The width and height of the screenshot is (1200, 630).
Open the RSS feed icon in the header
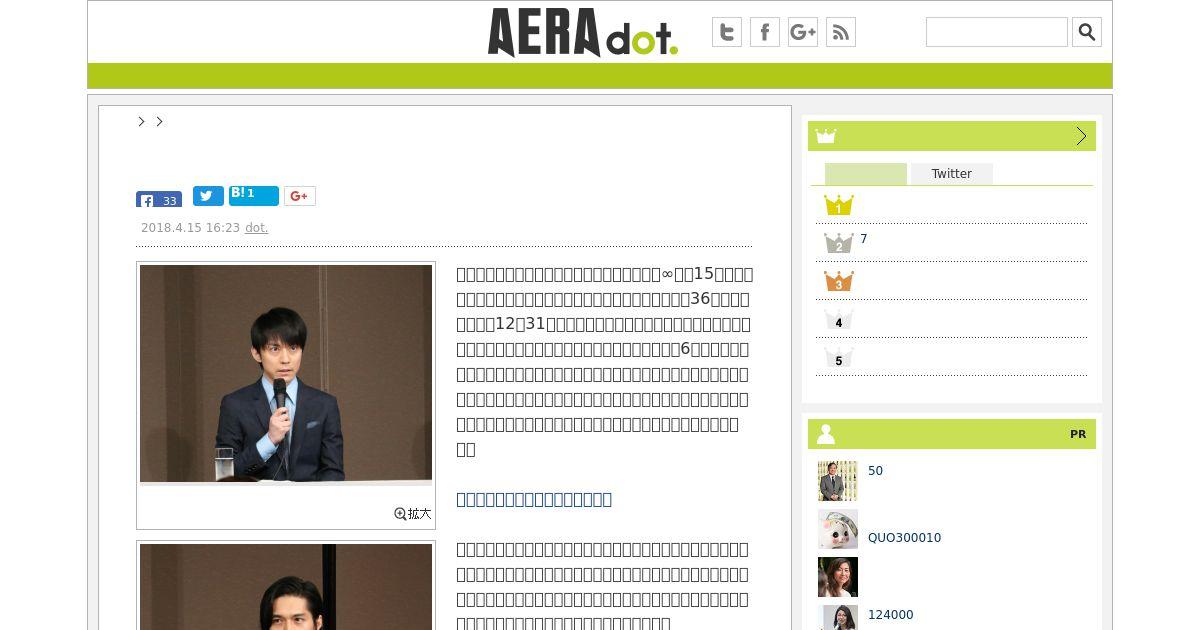(x=841, y=32)
